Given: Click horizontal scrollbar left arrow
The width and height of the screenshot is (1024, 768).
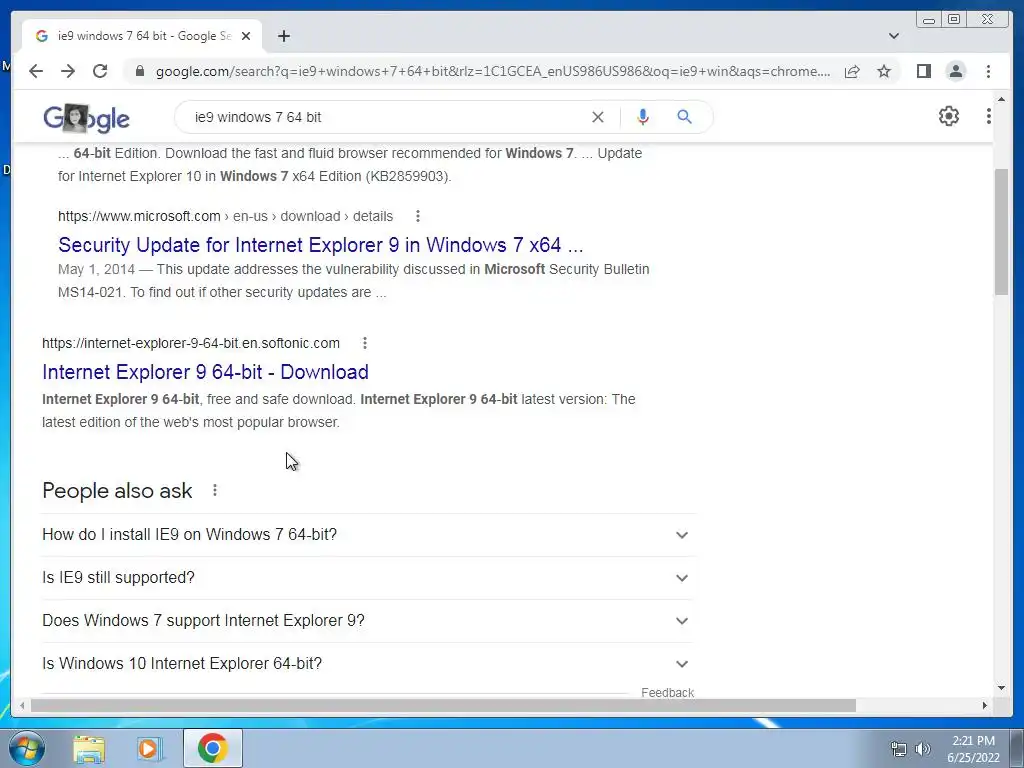Looking at the screenshot, I should point(22,705).
